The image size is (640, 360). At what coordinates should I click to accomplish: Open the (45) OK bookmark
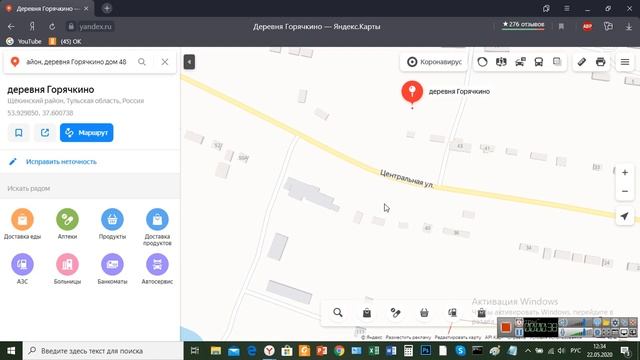[x=65, y=42]
